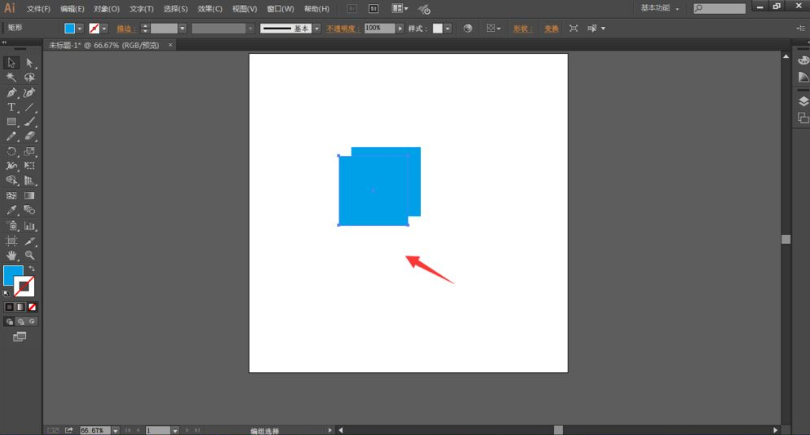Screen dimensions: 810x435
Task: Open Arrange Documents dropdown
Action: tap(400, 8)
